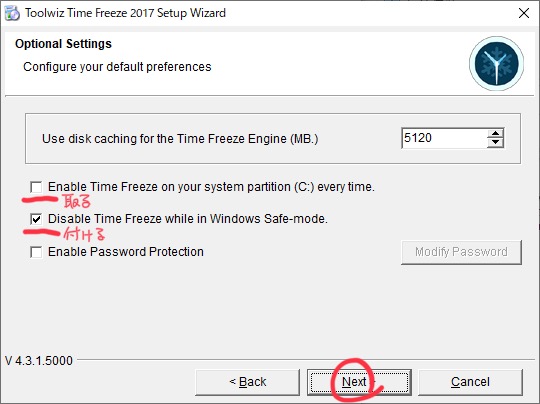This screenshot has width=540, height=404.
Task: Uncheck Disable Time Freeze in Safe-mode
Action: (x=36, y=219)
